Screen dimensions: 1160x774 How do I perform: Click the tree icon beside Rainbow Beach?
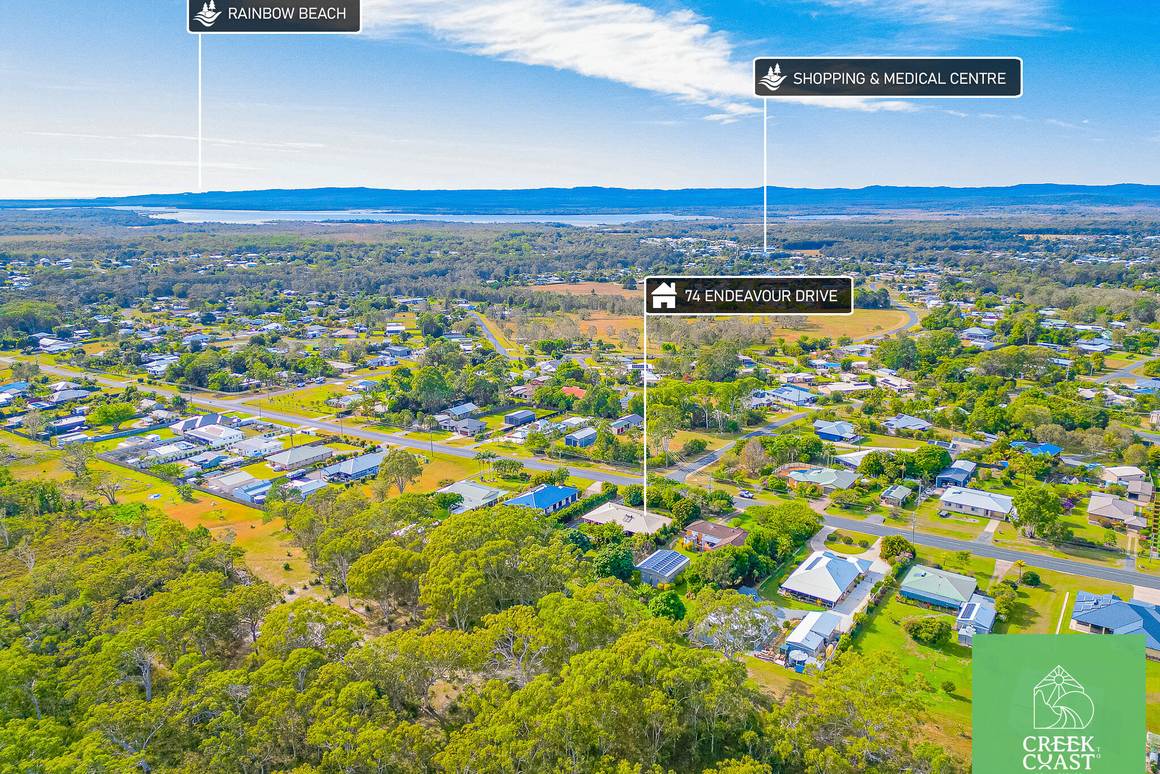click(x=206, y=13)
